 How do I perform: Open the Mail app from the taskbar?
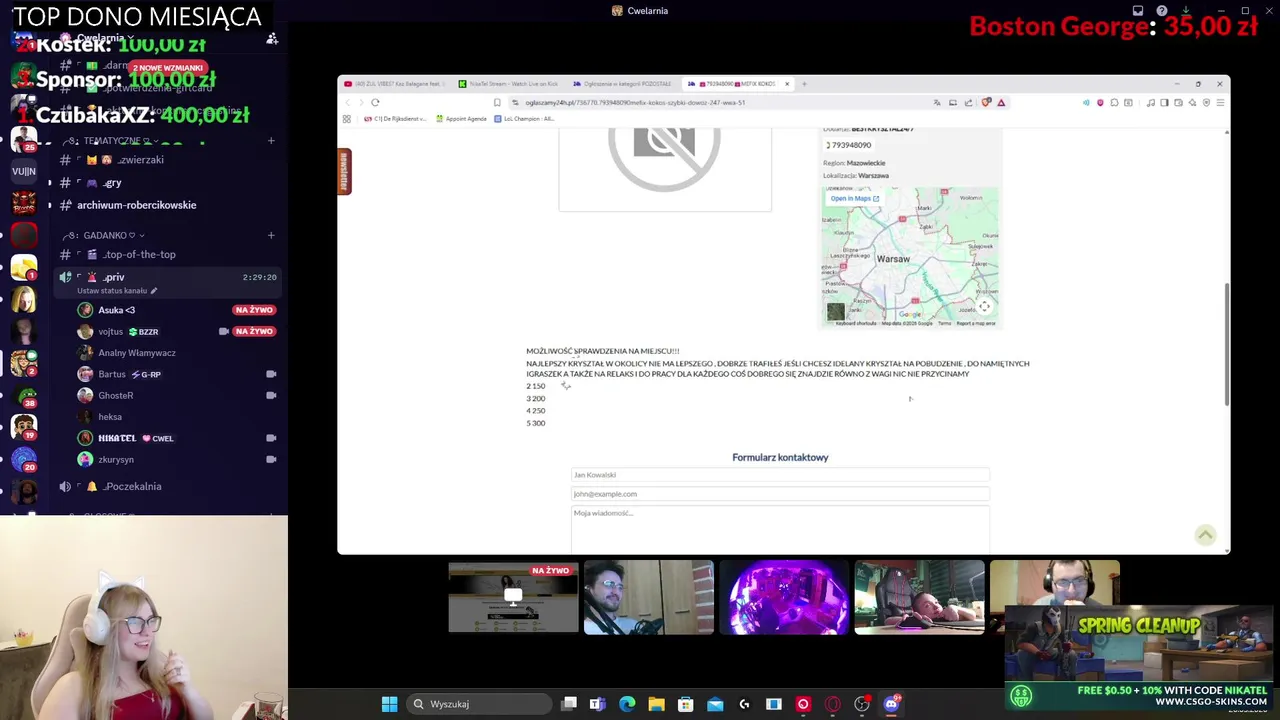click(715, 704)
